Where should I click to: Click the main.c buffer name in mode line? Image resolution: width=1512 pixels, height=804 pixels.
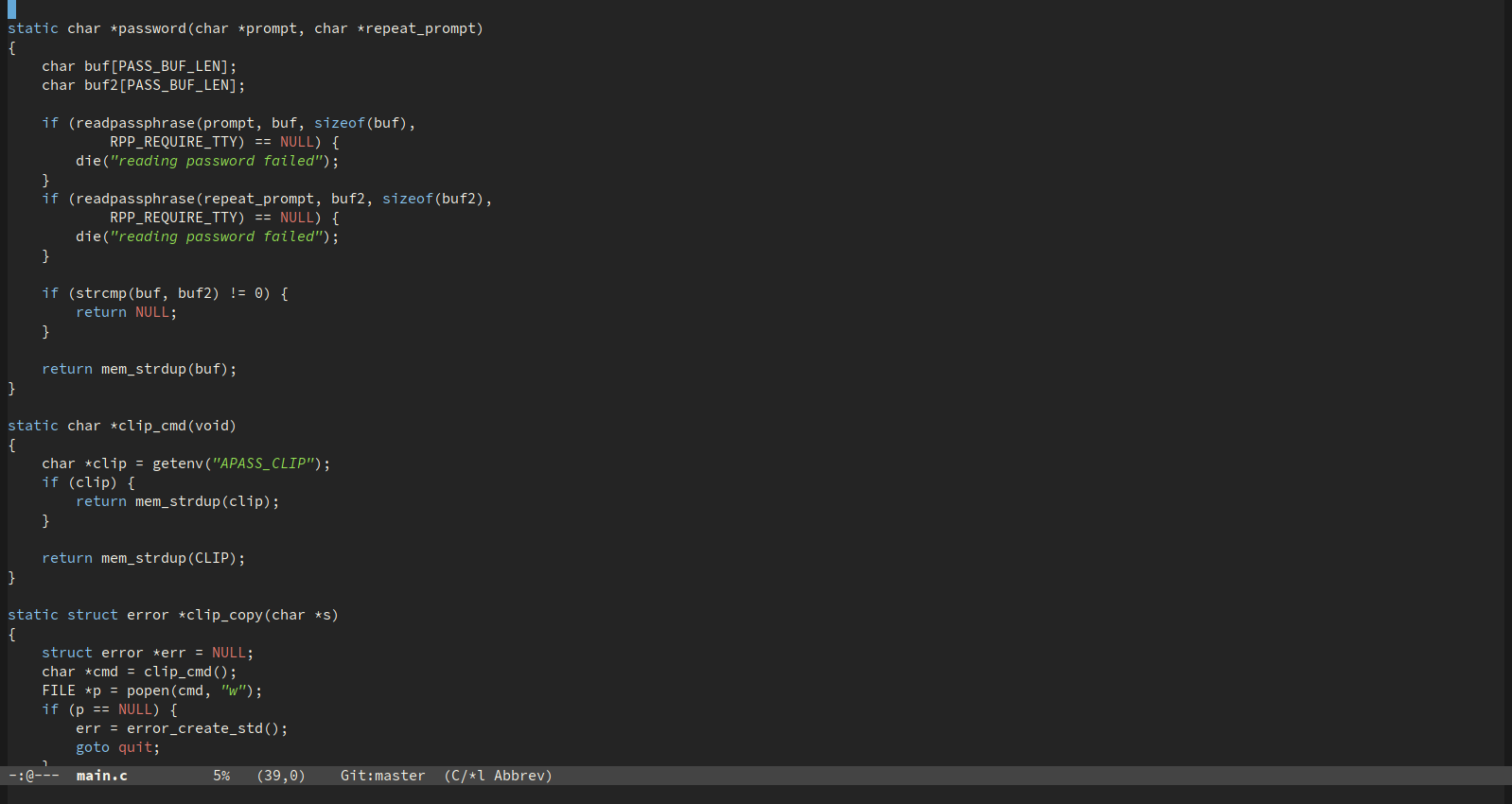coord(101,776)
